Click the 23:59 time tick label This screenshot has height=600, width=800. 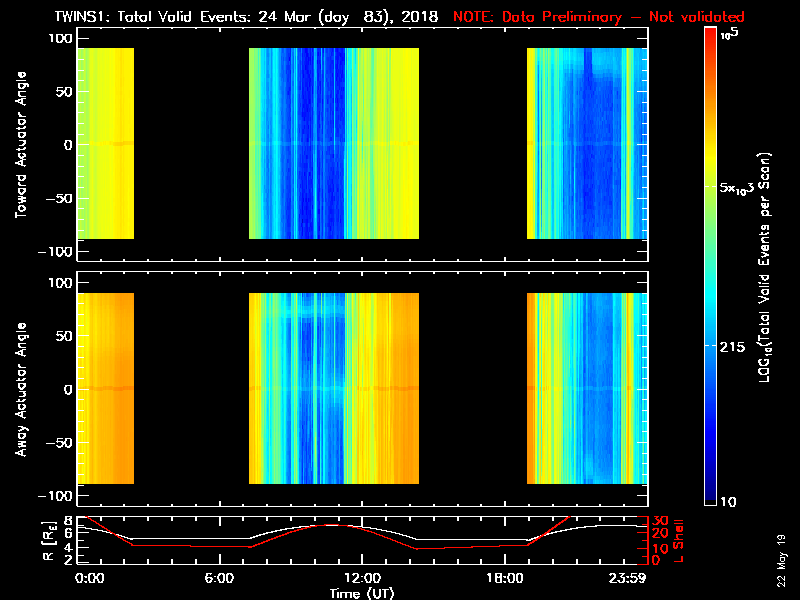(x=627, y=578)
